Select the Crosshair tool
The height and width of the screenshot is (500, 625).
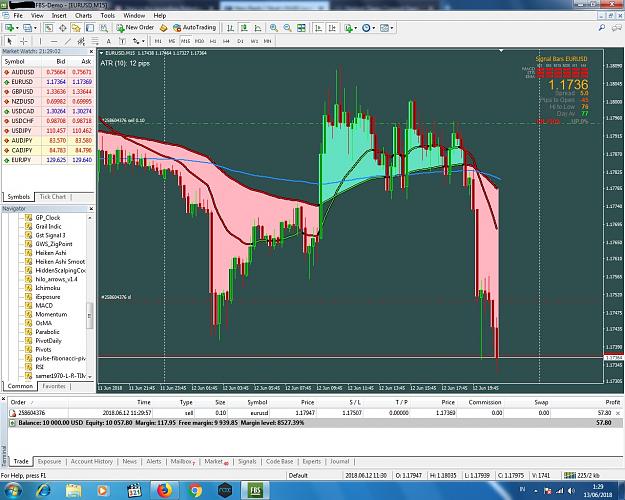tap(24, 41)
